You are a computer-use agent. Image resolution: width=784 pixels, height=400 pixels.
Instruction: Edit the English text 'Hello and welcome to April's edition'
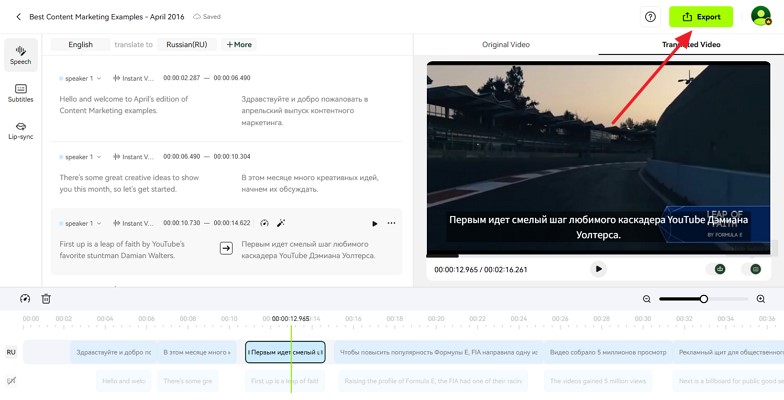pos(124,104)
